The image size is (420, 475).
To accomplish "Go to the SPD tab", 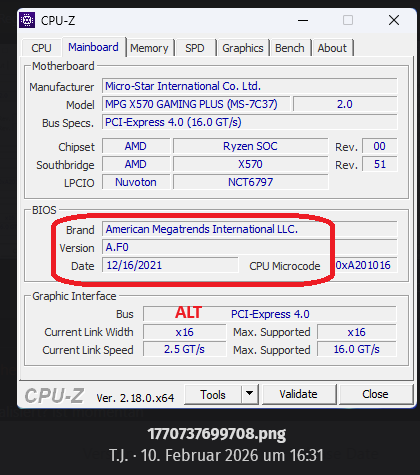I will [x=195, y=48].
